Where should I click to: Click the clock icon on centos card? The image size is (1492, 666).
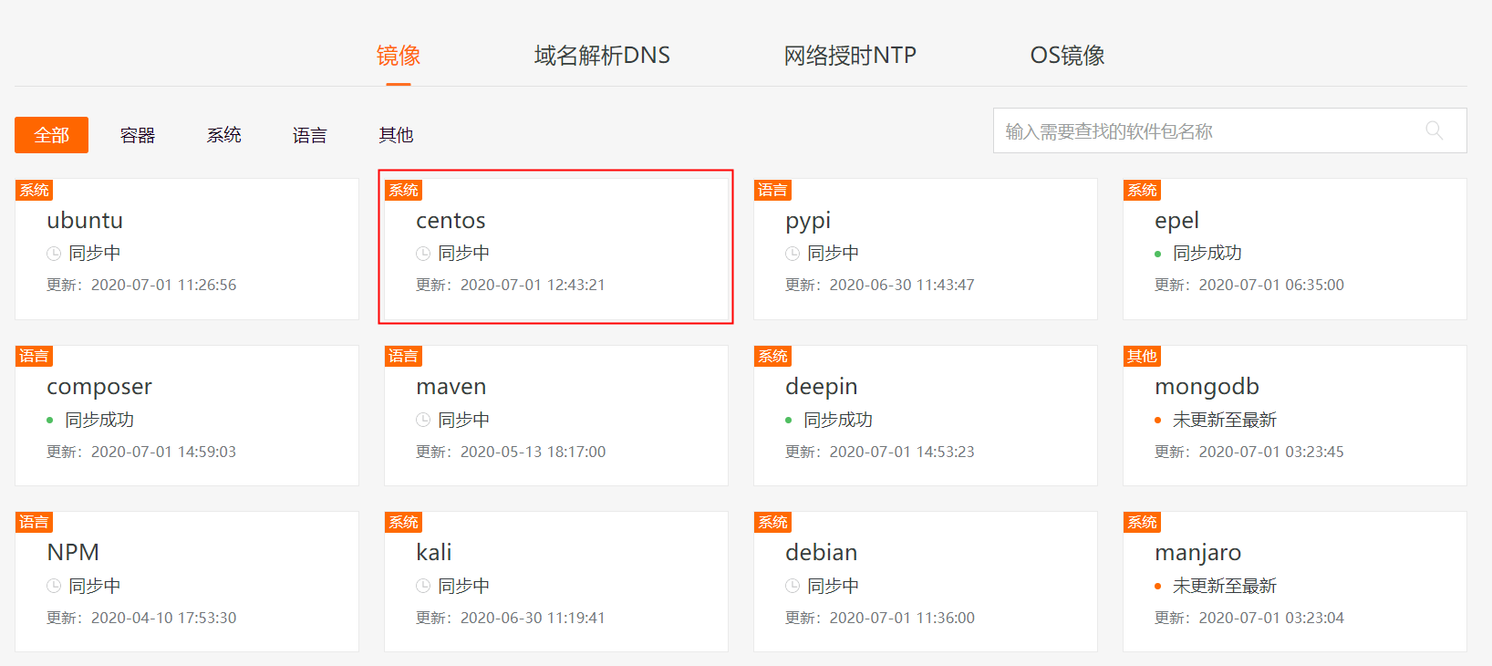[423, 254]
